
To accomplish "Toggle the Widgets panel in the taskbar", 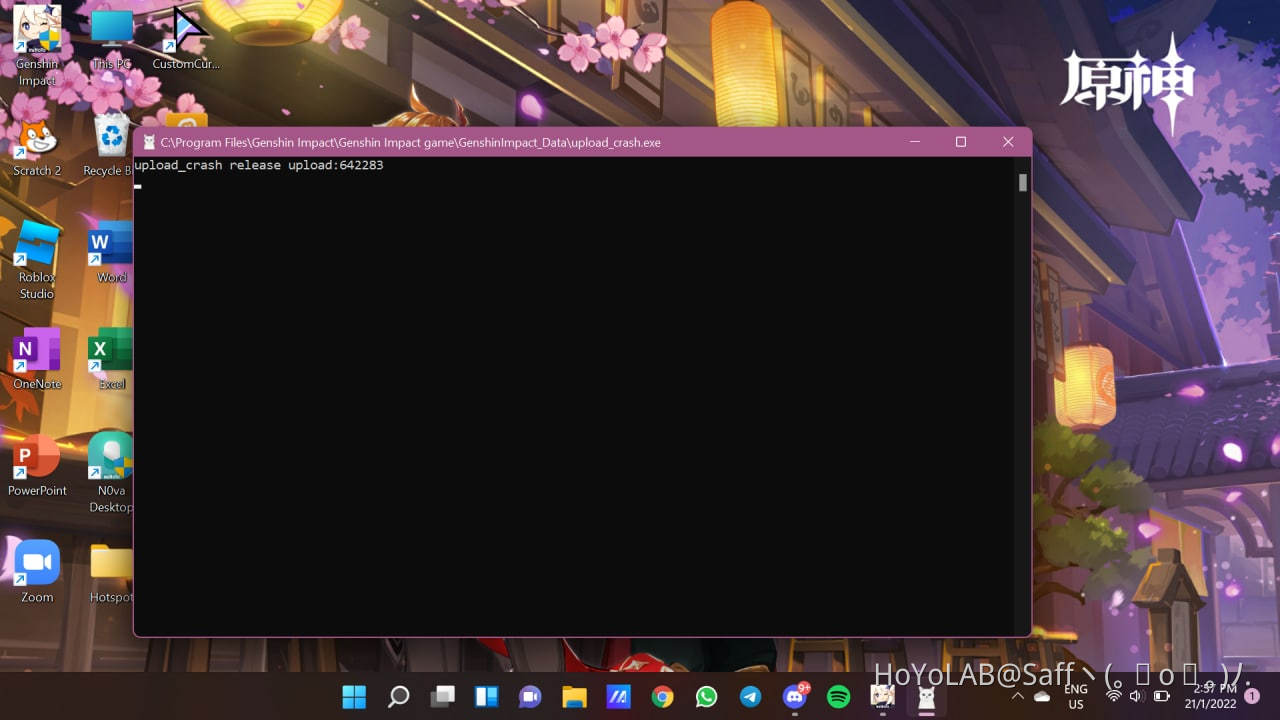I will coord(486,697).
